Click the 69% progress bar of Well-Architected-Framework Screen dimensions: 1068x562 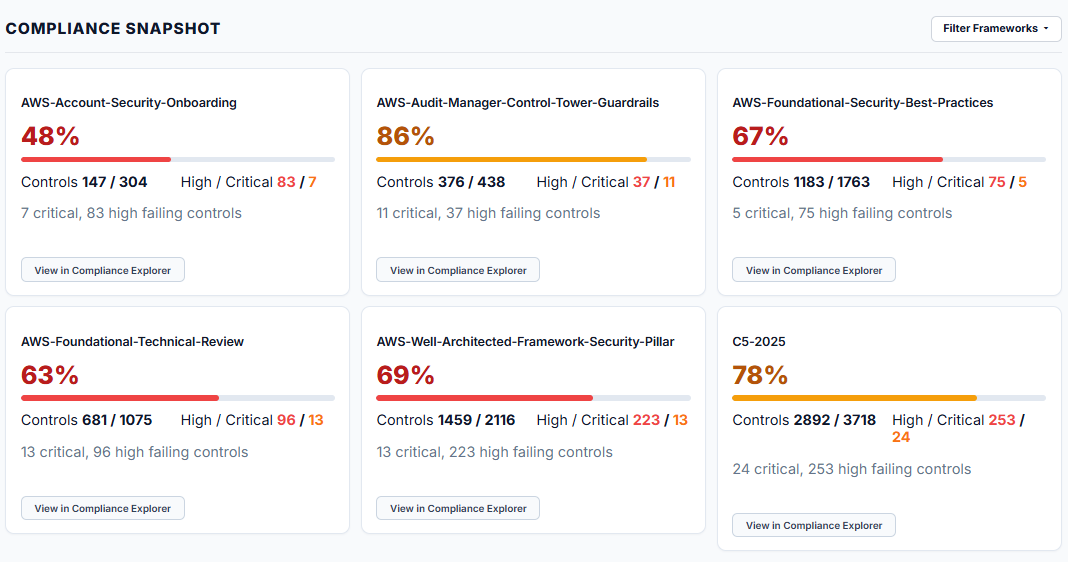pyautogui.click(x=533, y=398)
